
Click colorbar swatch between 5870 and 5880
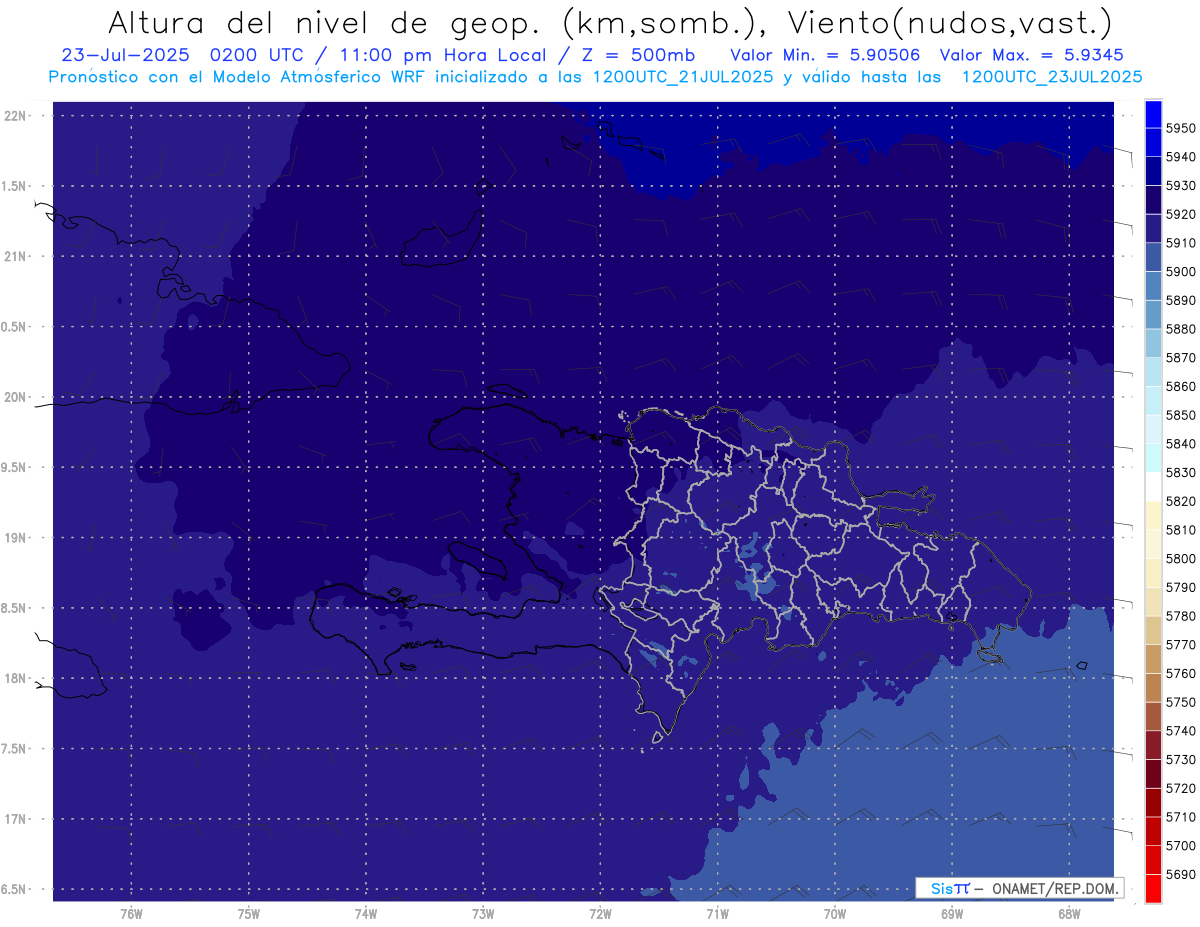[1153, 343]
